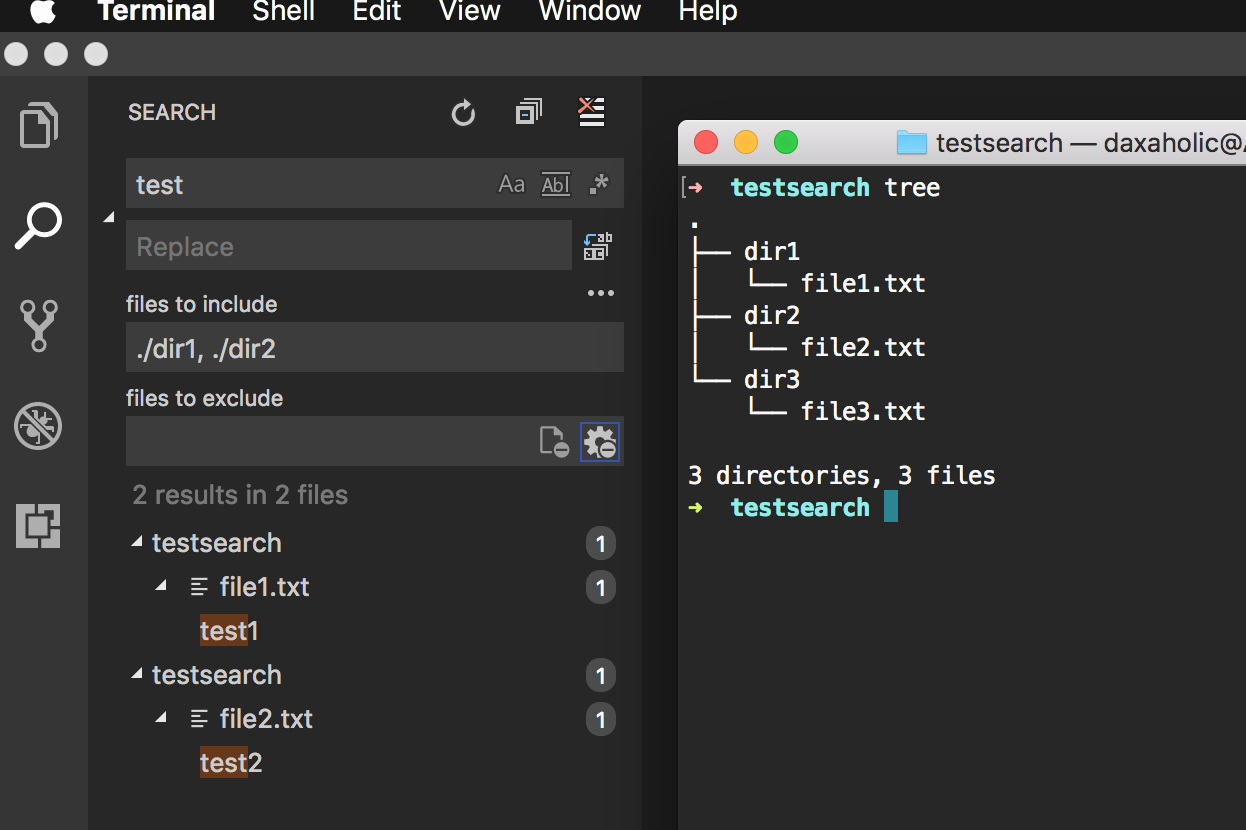This screenshot has width=1246, height=830.
Task: Collapse all search results
Action: 528,112
